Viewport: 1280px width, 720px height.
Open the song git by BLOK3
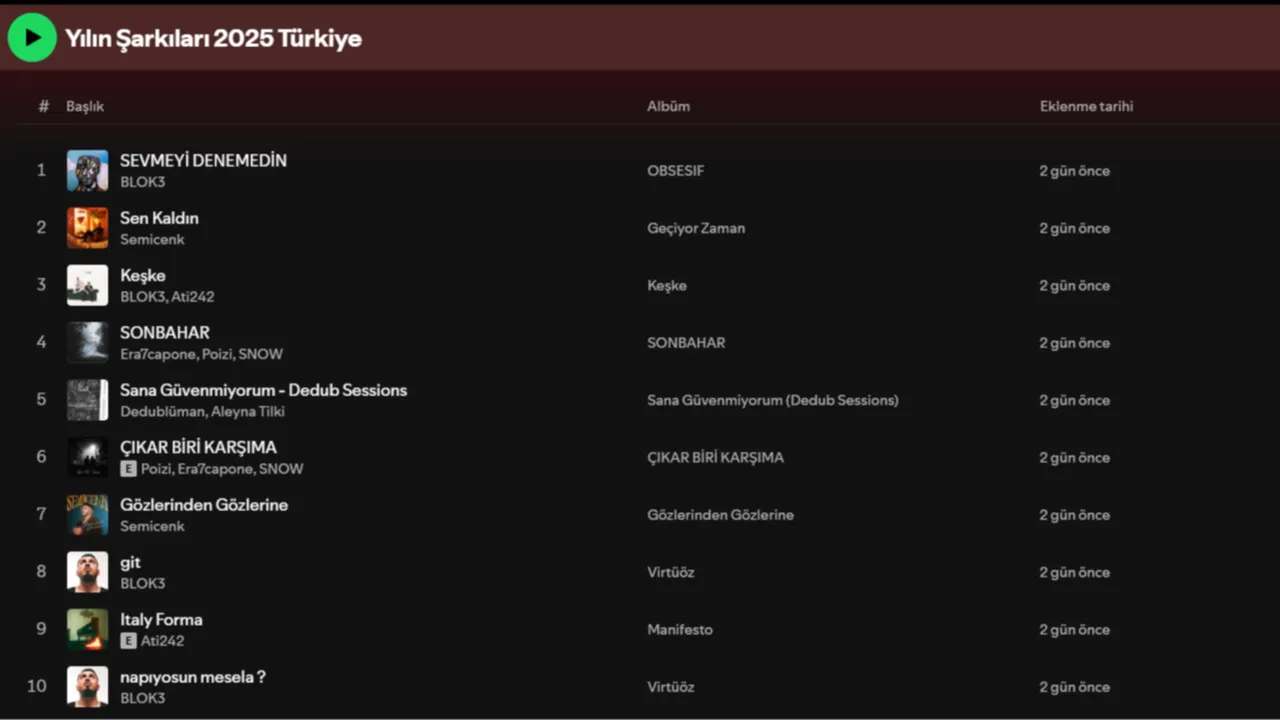click(130, 562)
